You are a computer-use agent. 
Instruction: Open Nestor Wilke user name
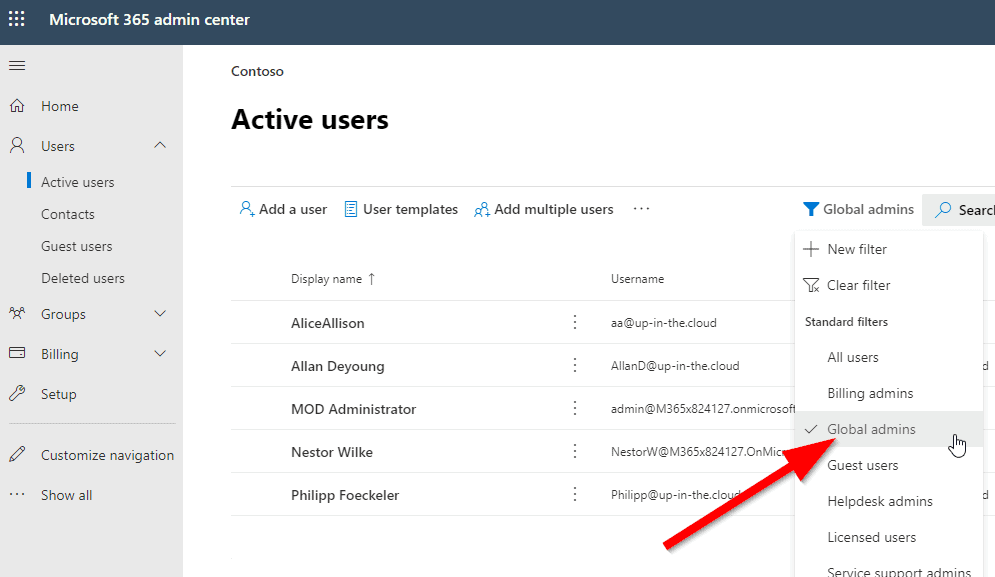coord(332,452)
